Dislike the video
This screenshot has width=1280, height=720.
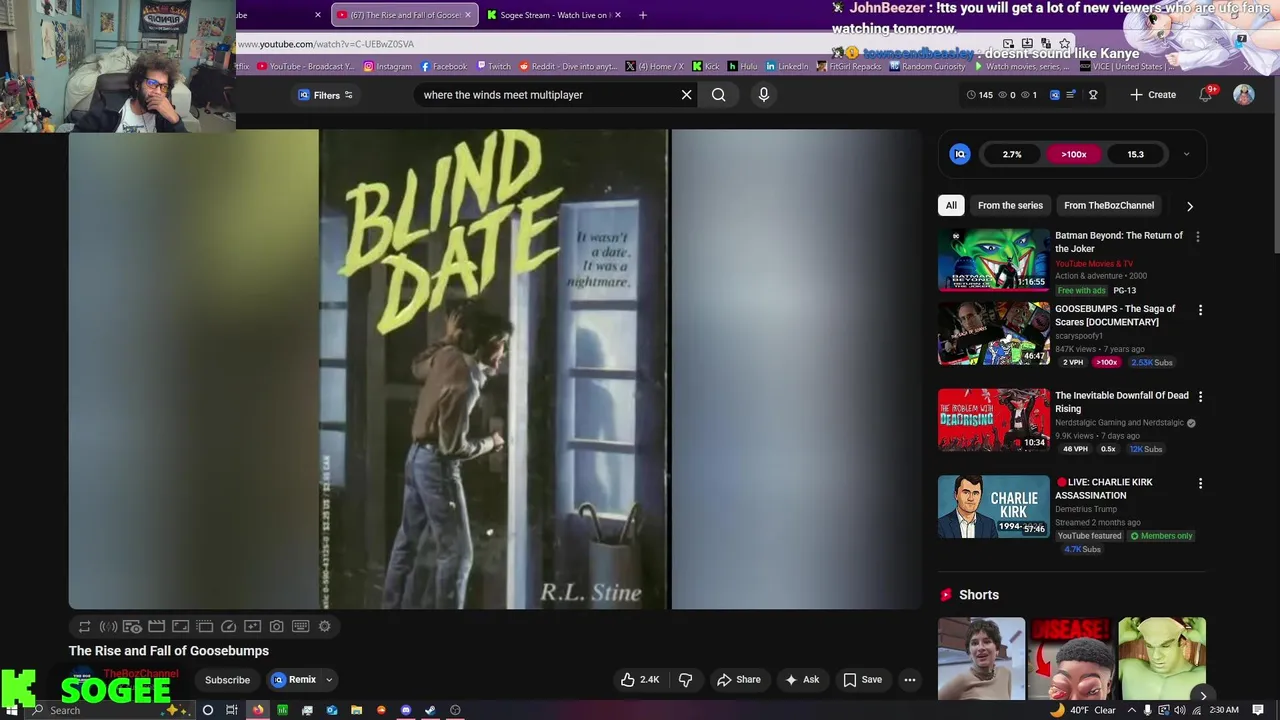pos(685,680)
